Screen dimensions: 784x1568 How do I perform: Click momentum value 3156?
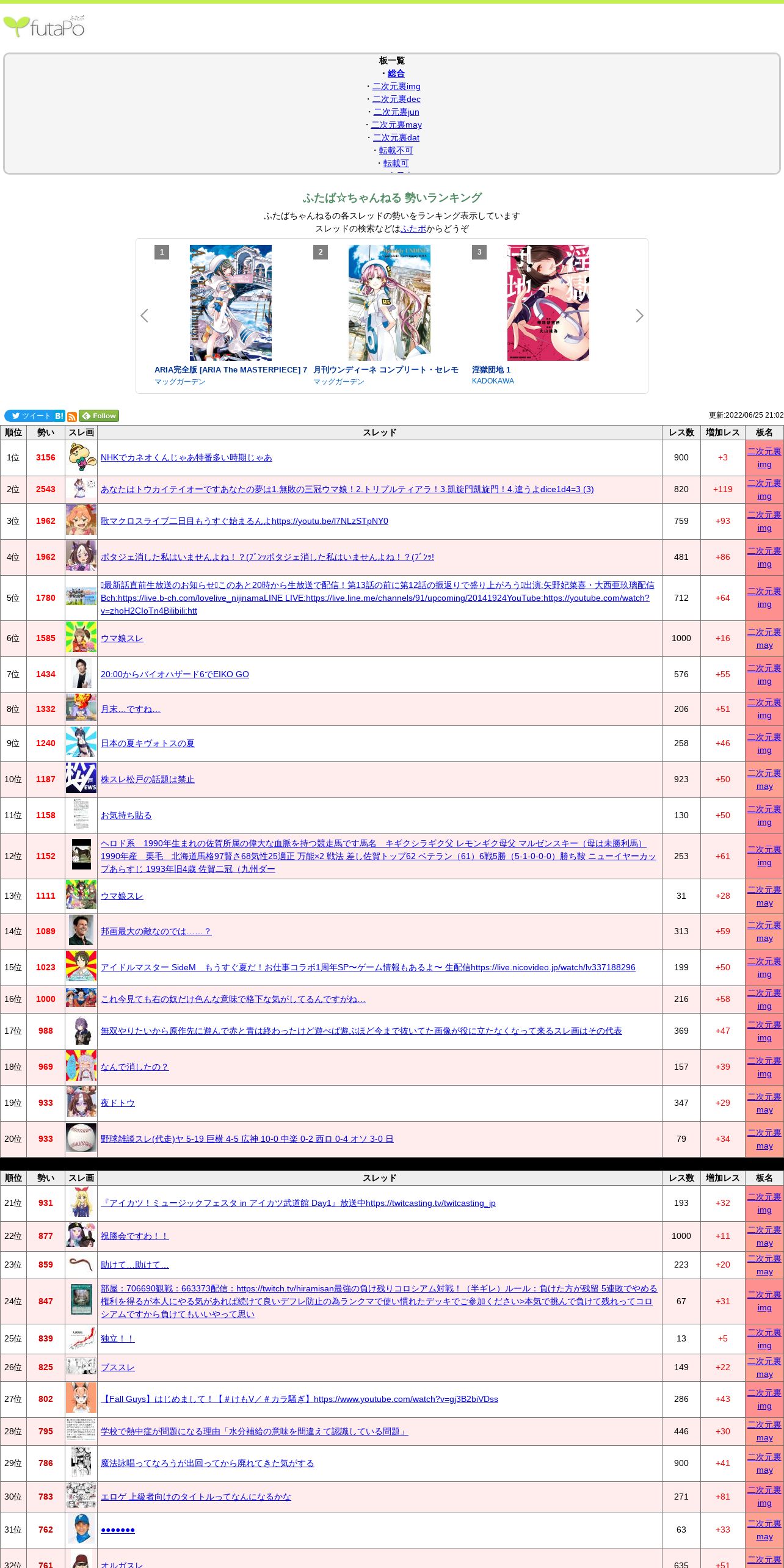(46, 457)
